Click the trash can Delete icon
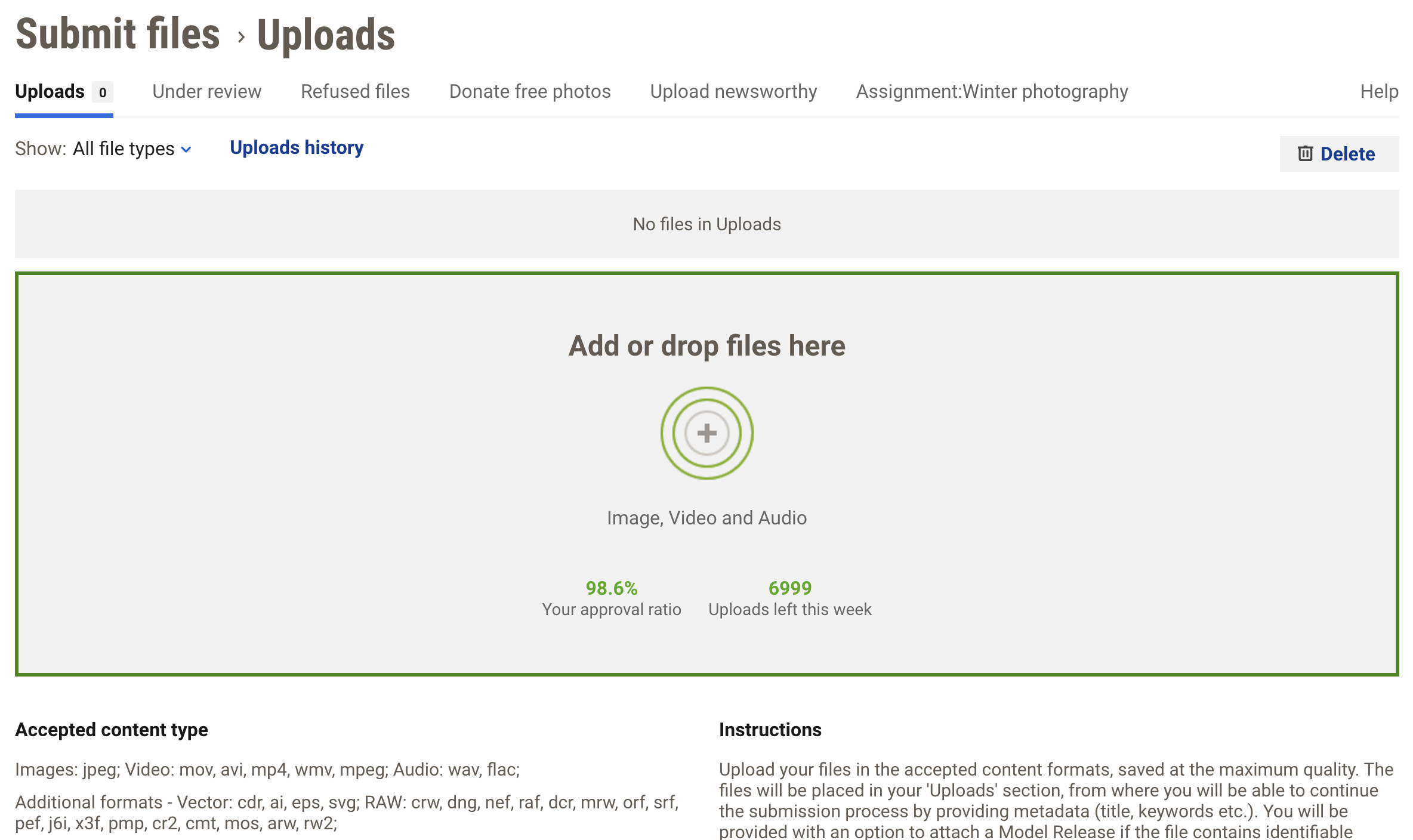Image resolution: width=1413 pixels, height=840 pixels. pyautogui.click(x=1305, y=154)
